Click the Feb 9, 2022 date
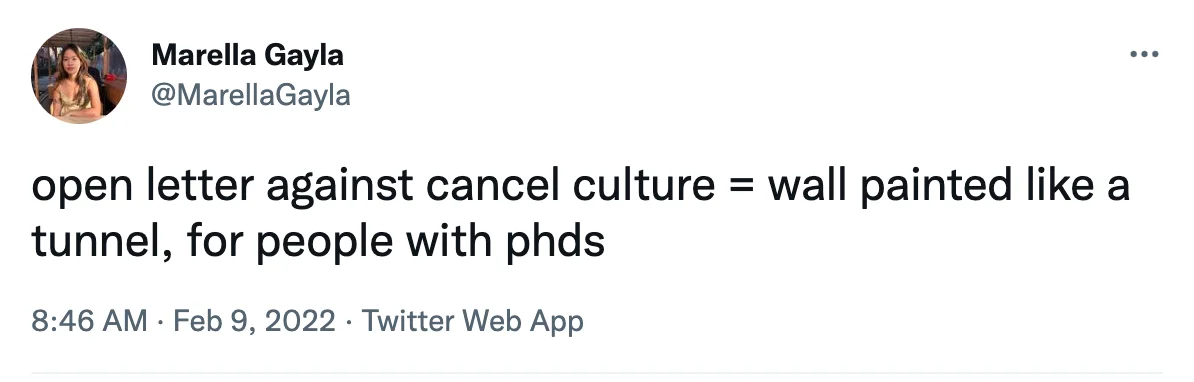This screenshot has height=382, width=1194. pyautogui.click(x=254, y=320)
